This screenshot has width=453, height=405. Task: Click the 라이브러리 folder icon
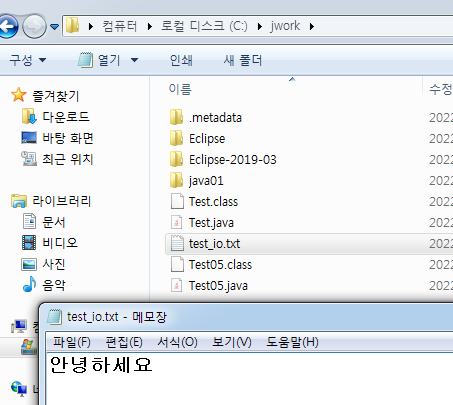click(x=19, y=201)
